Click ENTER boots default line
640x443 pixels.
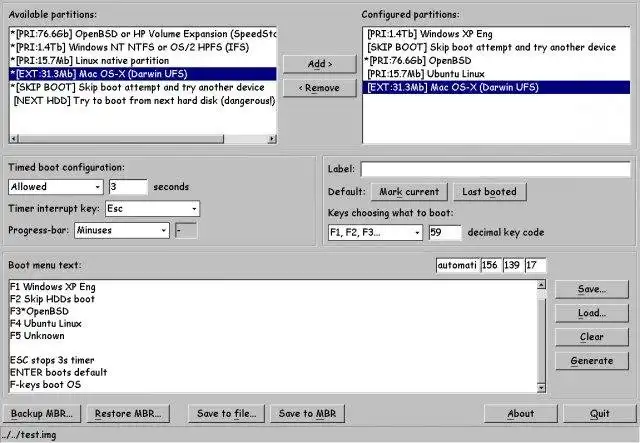(x=58, y=373)
